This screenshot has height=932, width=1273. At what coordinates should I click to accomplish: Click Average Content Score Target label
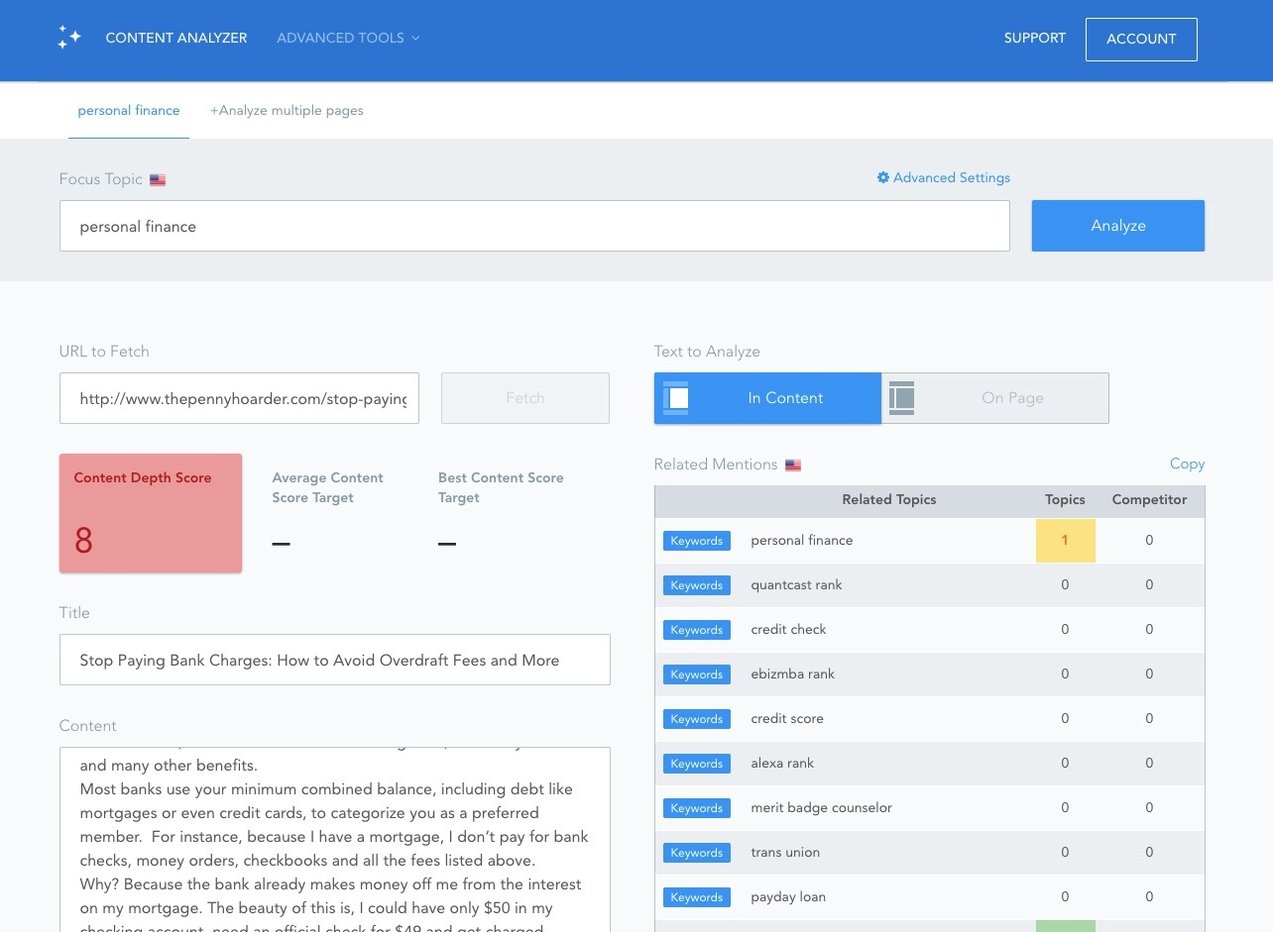point(328,488)
